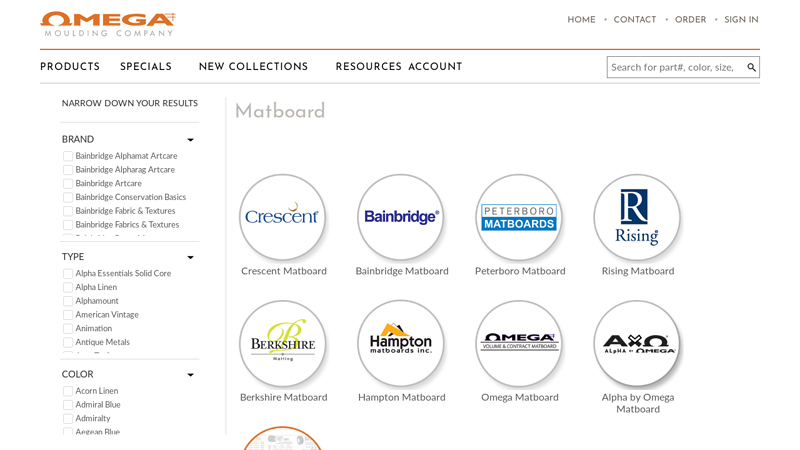Select the Peterboro Matboards logo
The height and width of the screenshot is (450, 800).
[518, 217]
